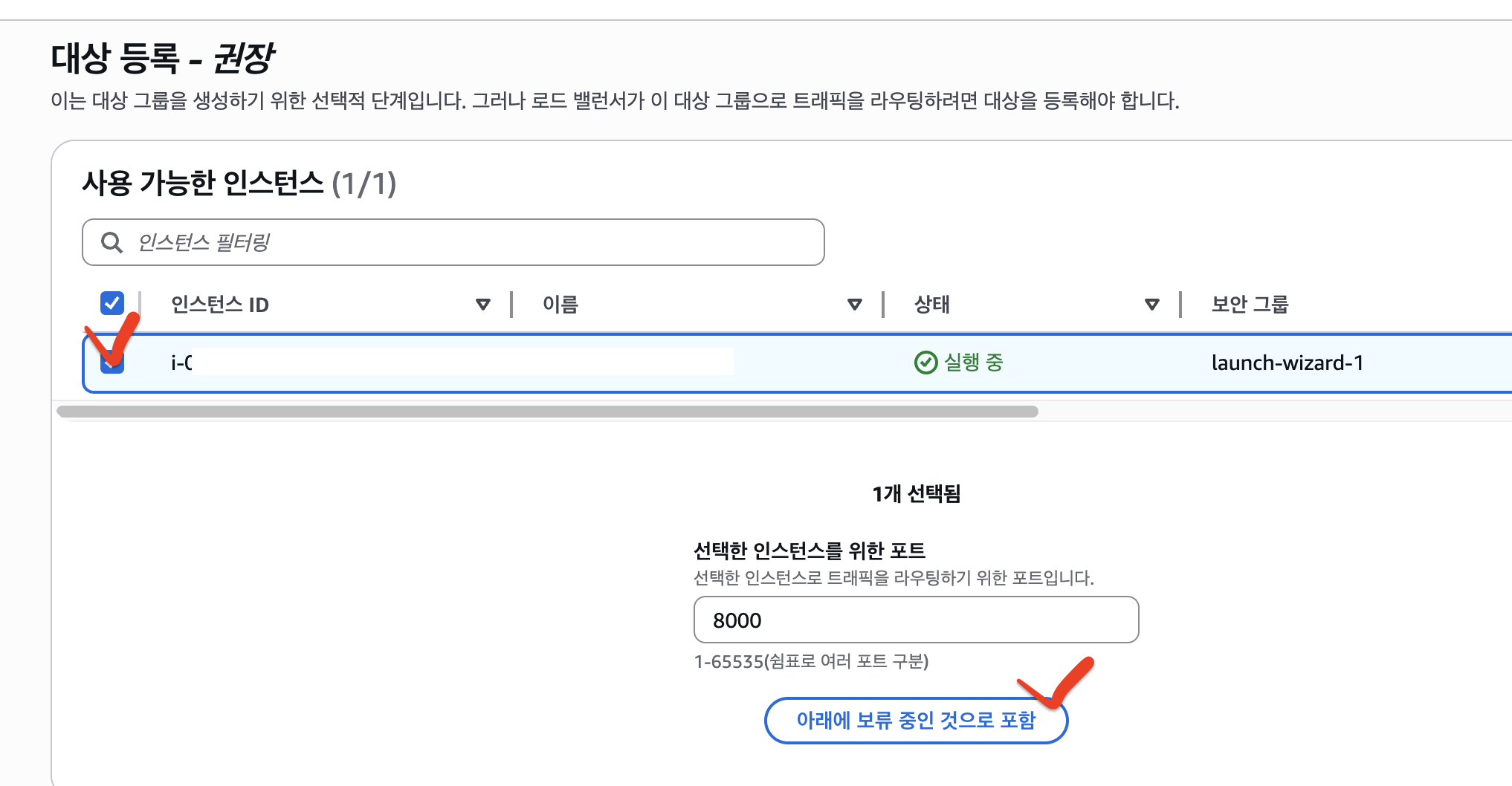Click the horizontal scrollbar under the table
Screen dimensions: 1512x786
coord(547,412)
